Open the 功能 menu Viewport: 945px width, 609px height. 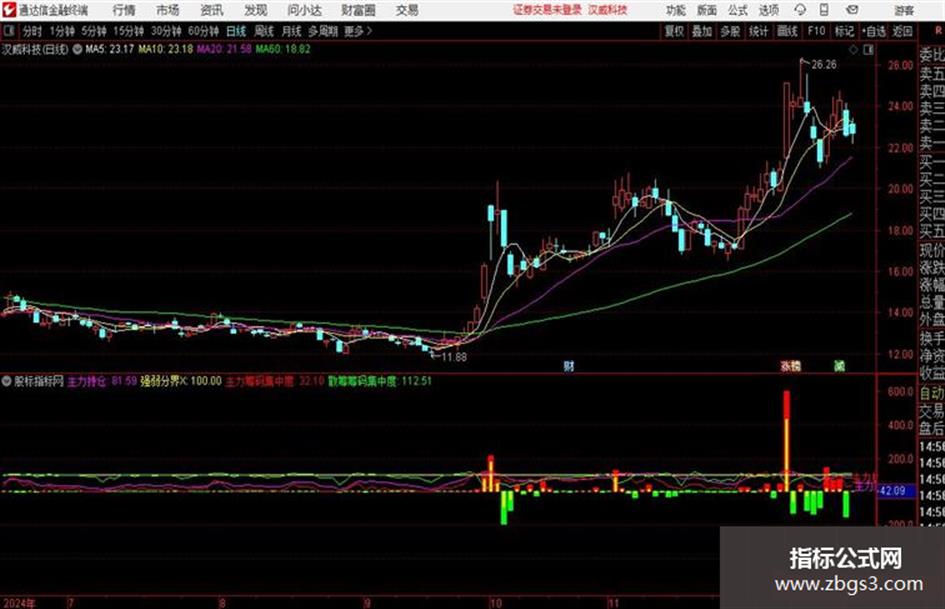coord(676,10)
